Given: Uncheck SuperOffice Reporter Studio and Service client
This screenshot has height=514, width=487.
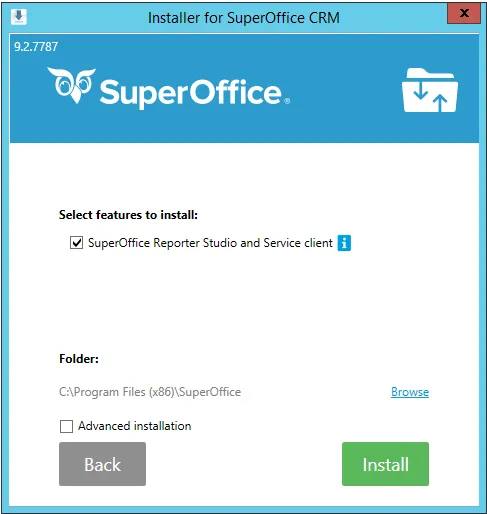Looking at the screenshot, I should pyautogui.click(x=76, y=243).
